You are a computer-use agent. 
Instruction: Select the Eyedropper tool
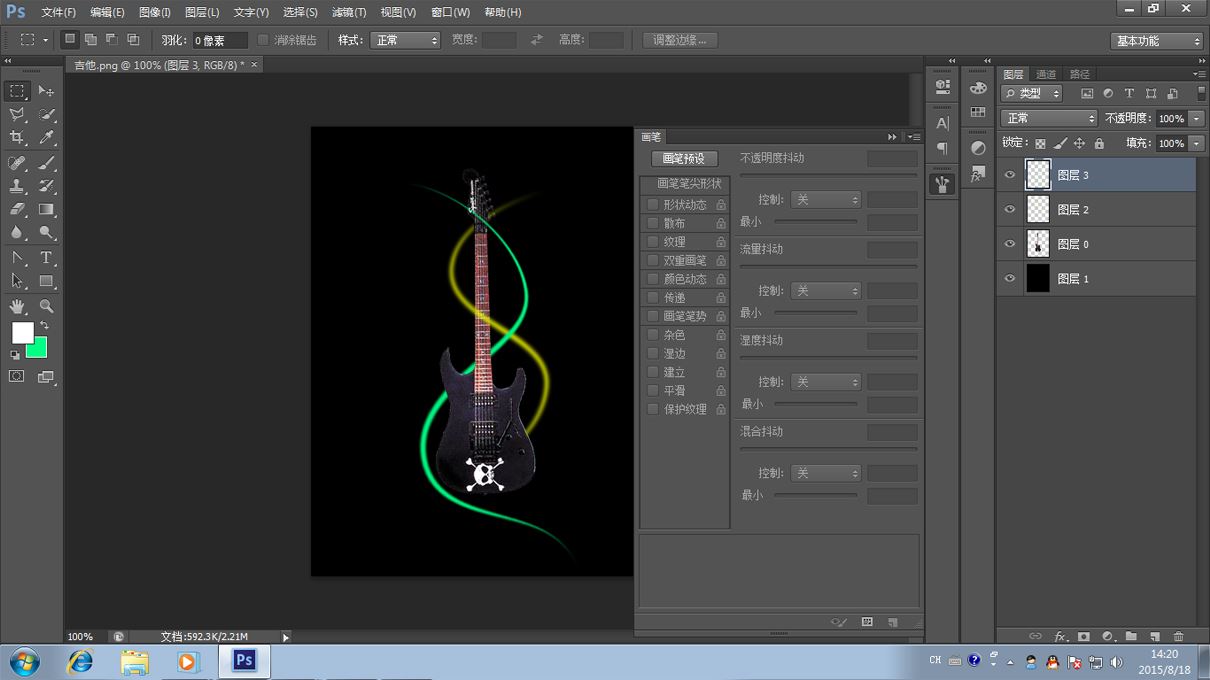click(x=47, y=138)
